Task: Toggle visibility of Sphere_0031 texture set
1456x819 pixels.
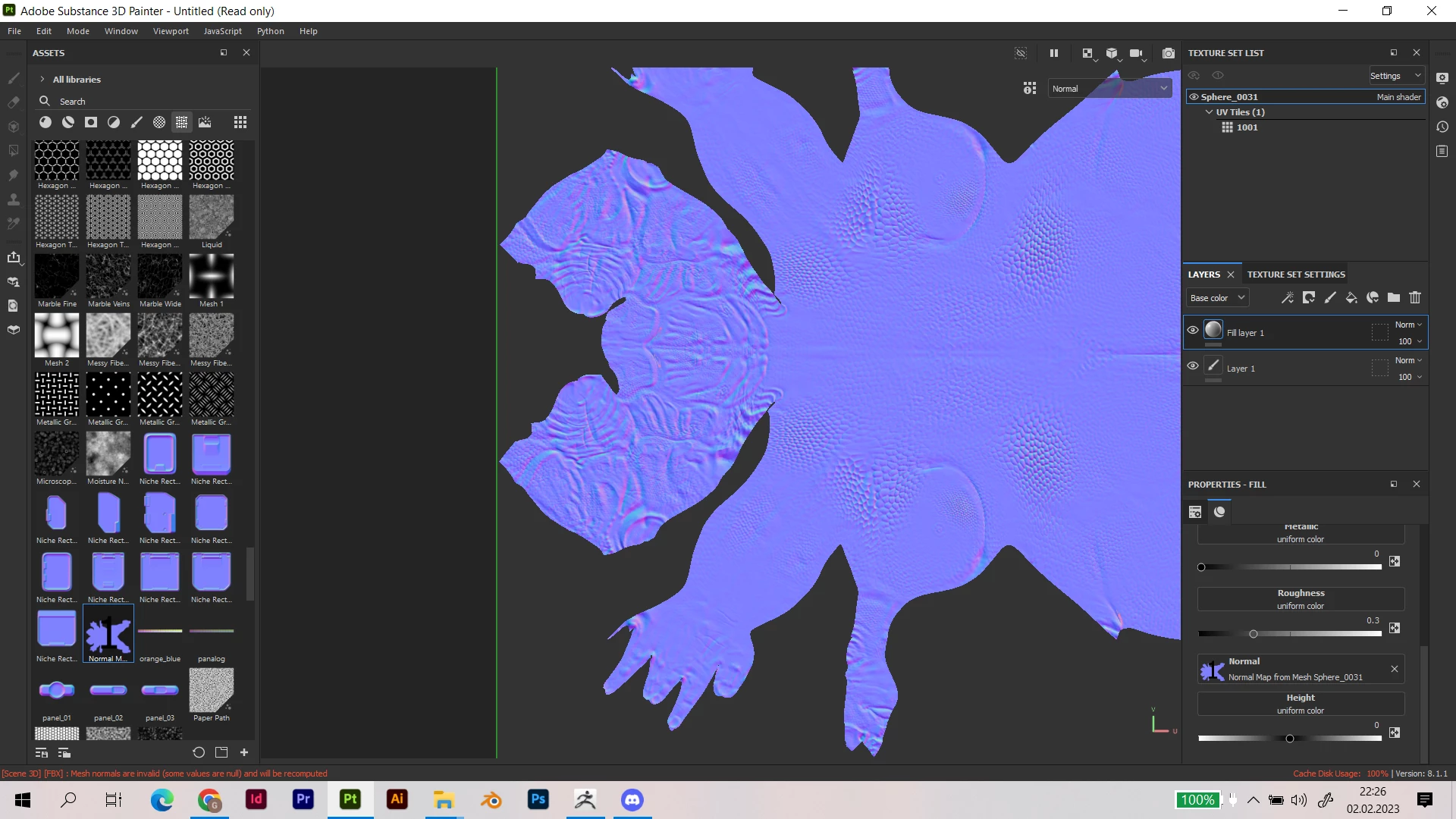Action: click(x=1194, y=97)
